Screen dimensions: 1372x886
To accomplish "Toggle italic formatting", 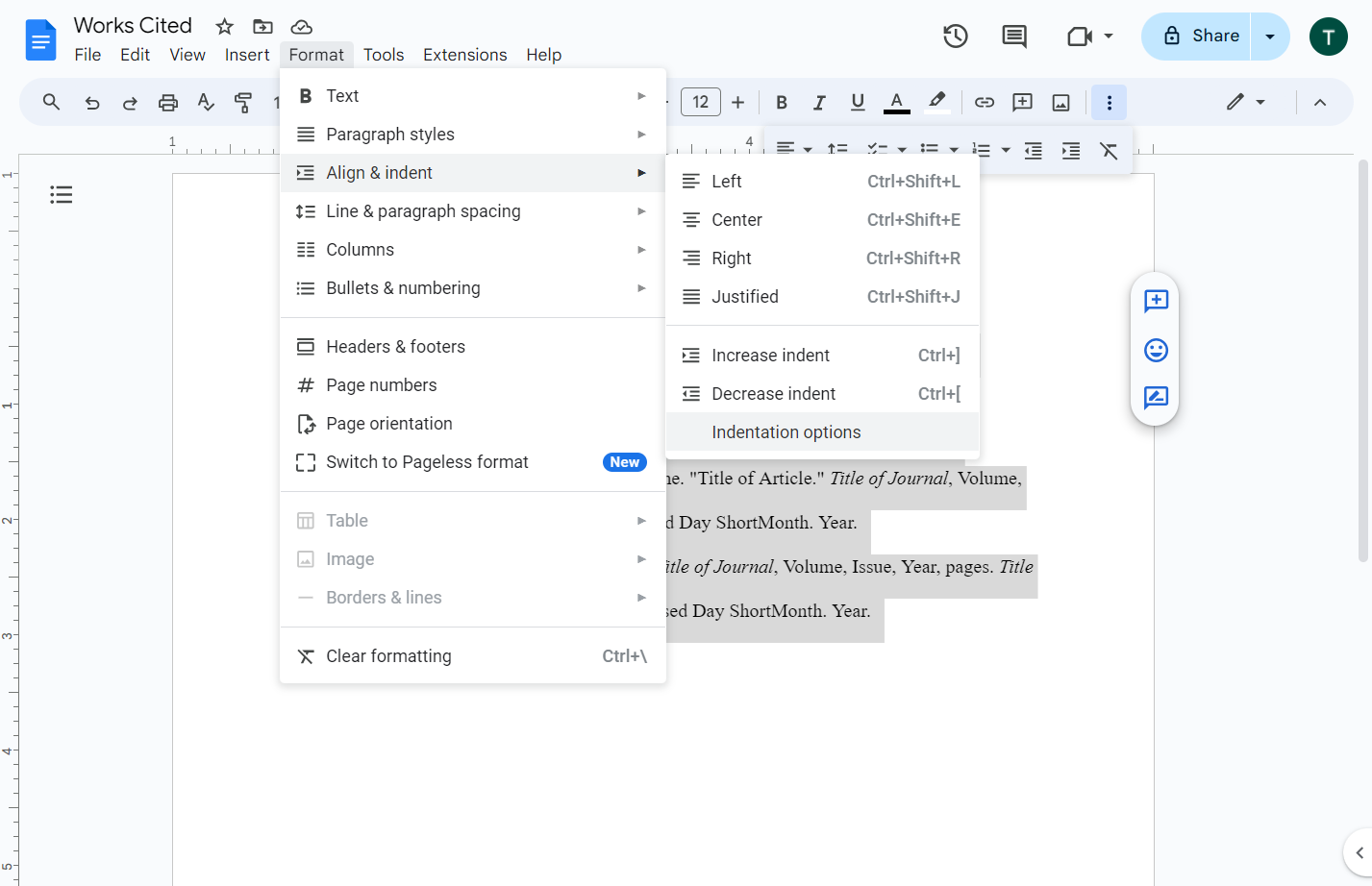I will 819,102.
